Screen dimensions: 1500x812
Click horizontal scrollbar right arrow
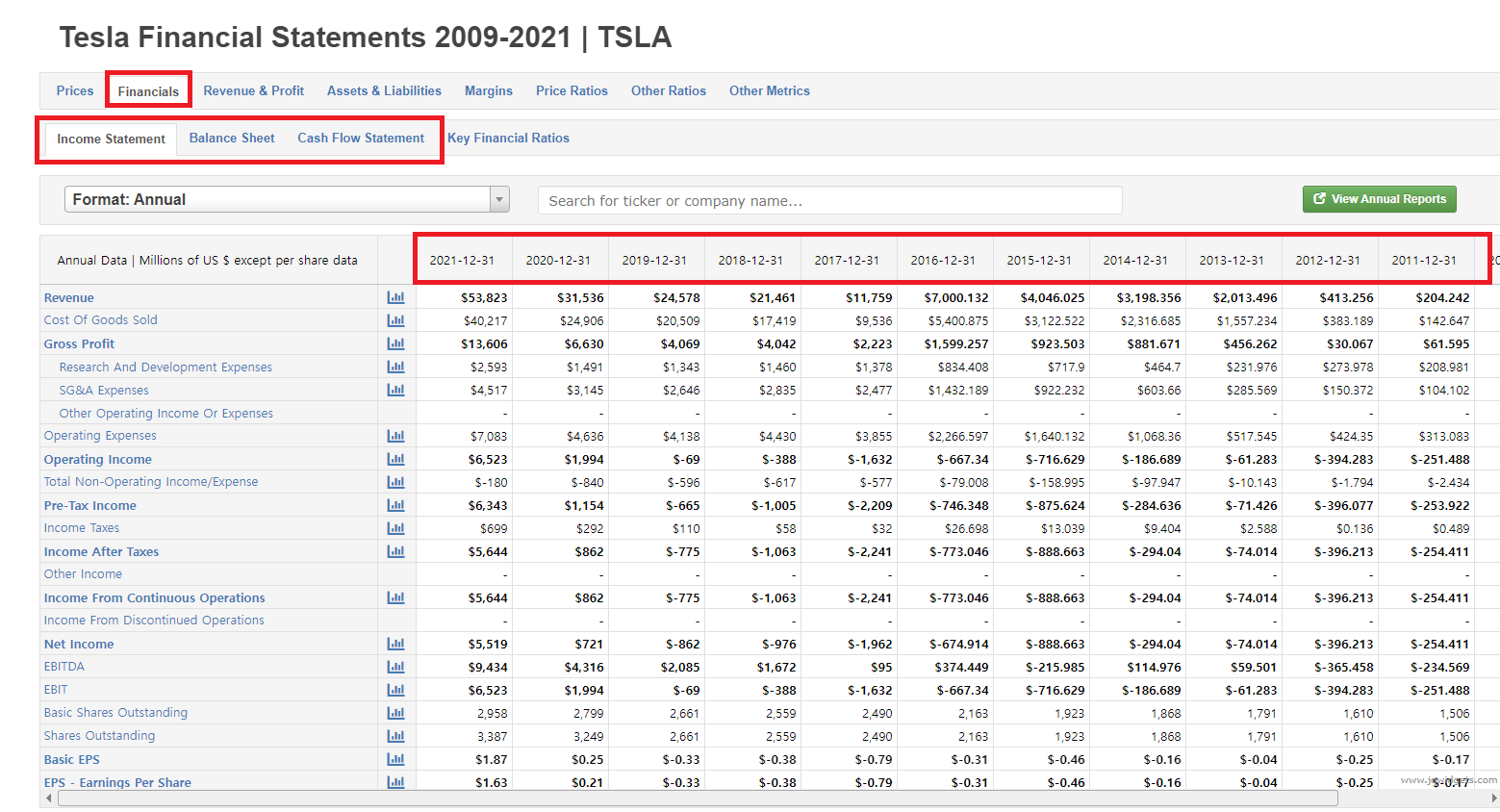click(x=1492, y=799)
